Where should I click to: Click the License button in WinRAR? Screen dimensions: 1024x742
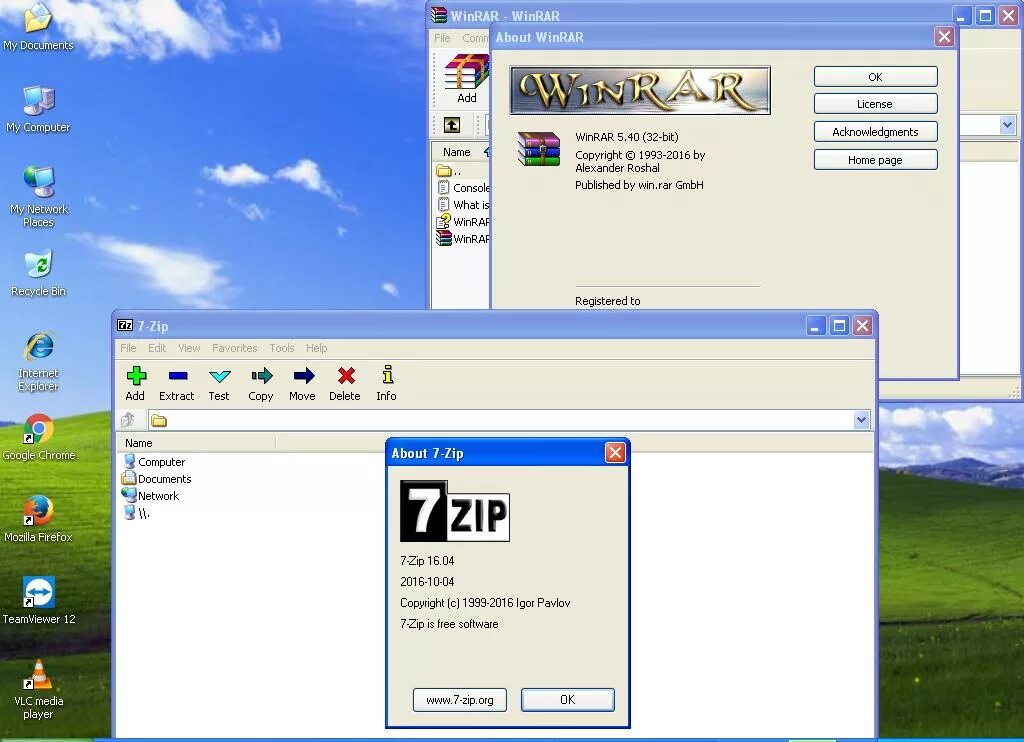[x=875, y=104]
